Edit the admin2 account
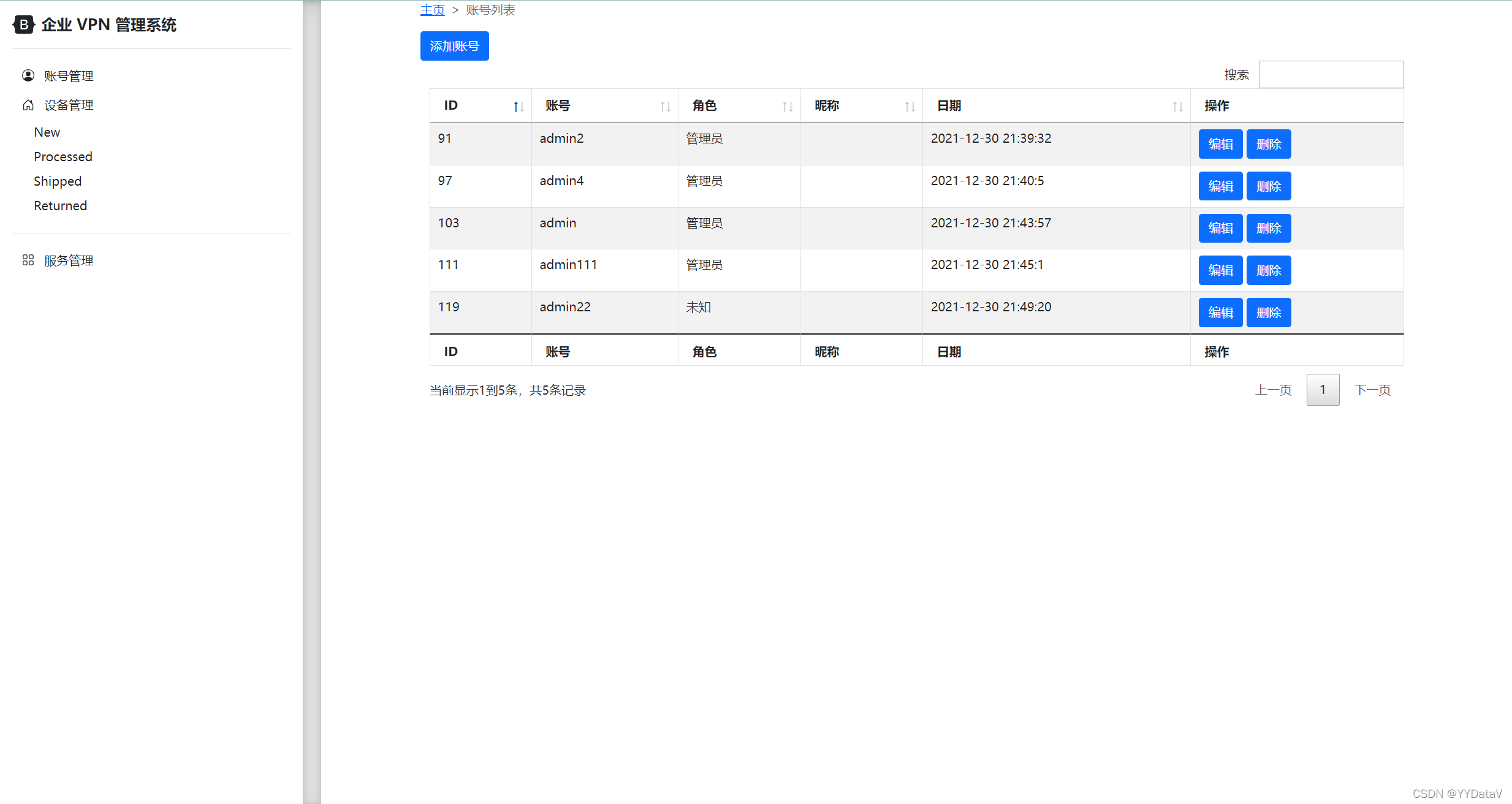Viewport: 1512px width, 804px height. pyautogui.click(x=1220, y=144)
